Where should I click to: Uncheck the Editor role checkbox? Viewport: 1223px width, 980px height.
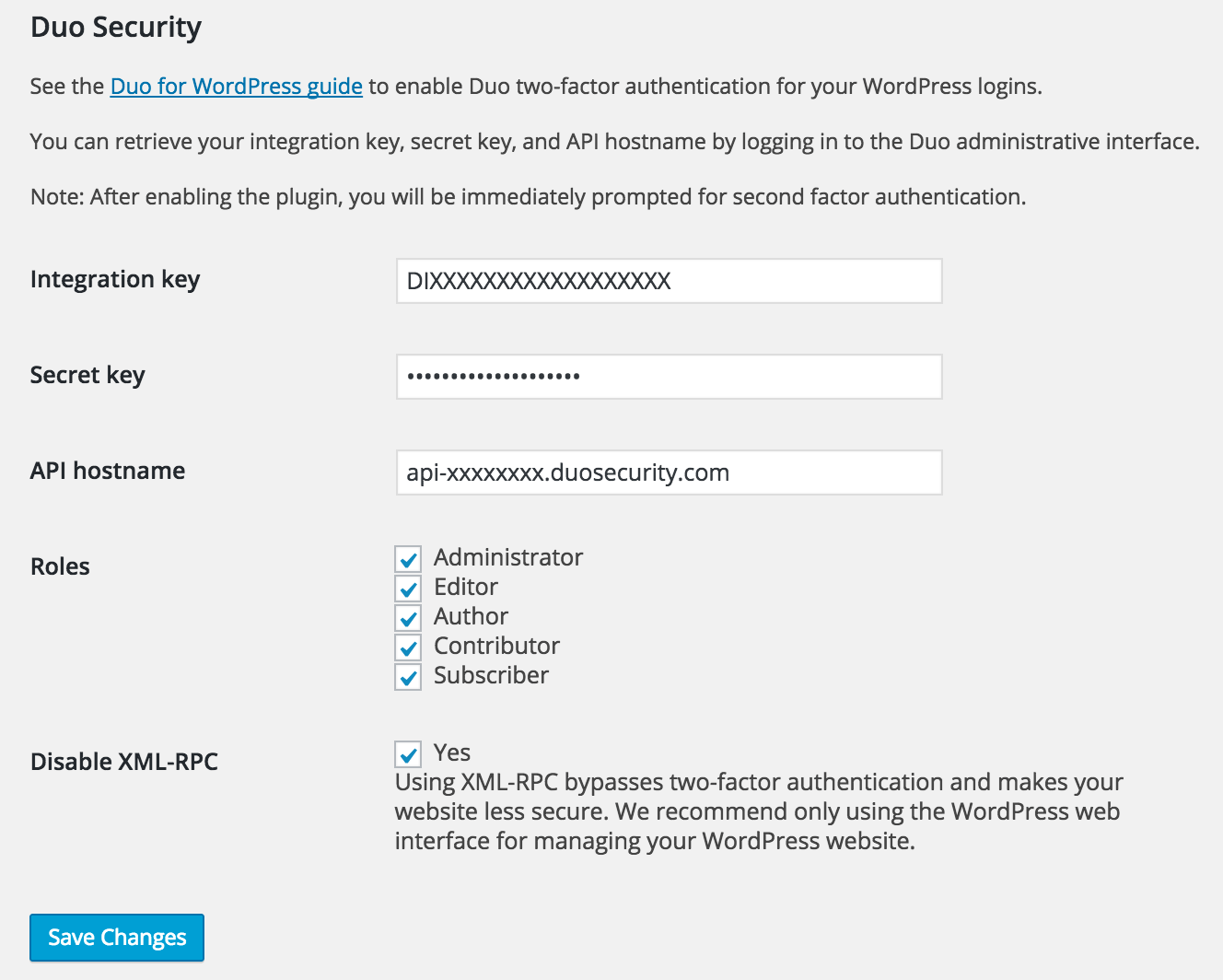408,588
